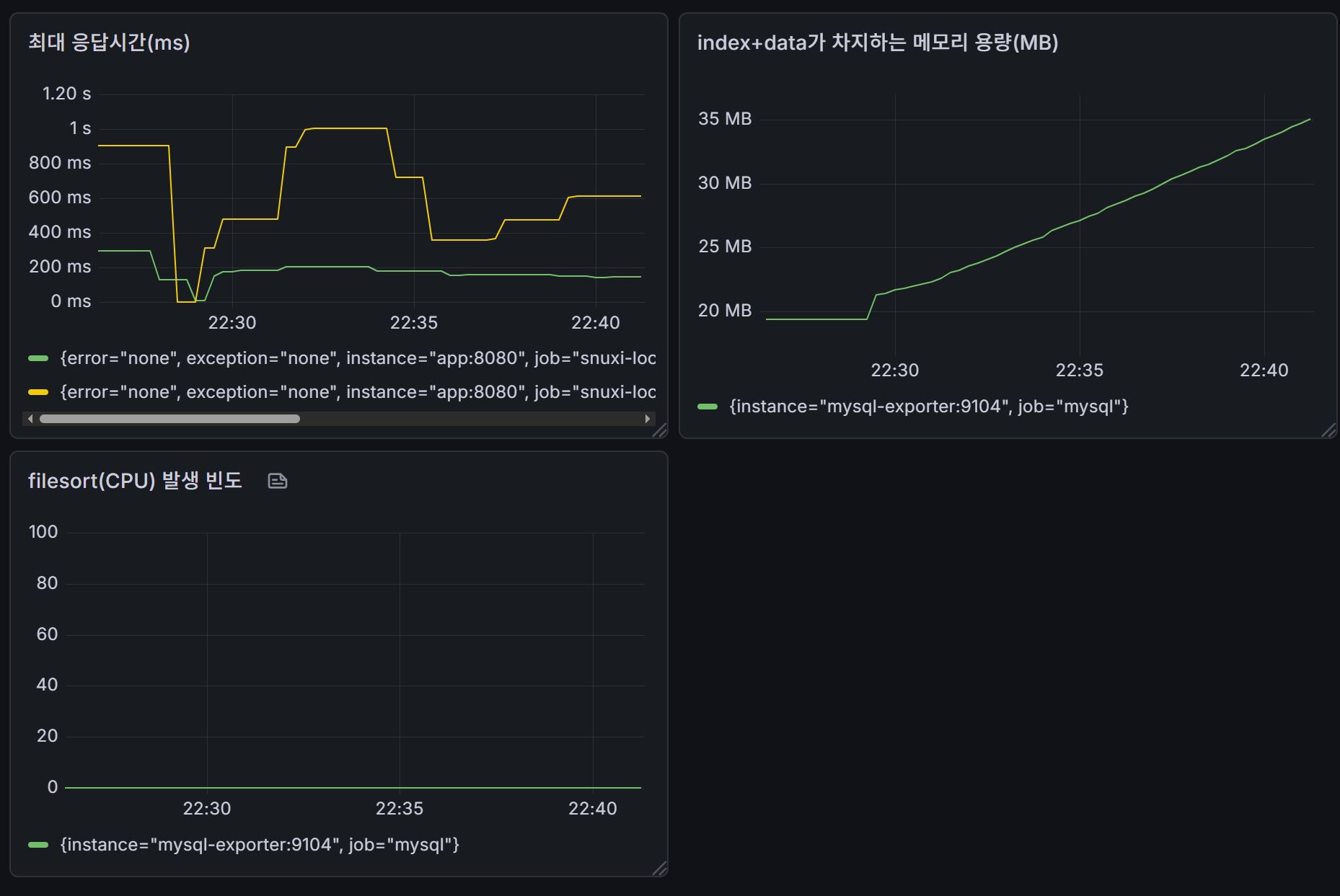Viewport: 1340px width, 896px height.
Task: Open color picker for yellow response time series
Action: click(x=38, y=392)
